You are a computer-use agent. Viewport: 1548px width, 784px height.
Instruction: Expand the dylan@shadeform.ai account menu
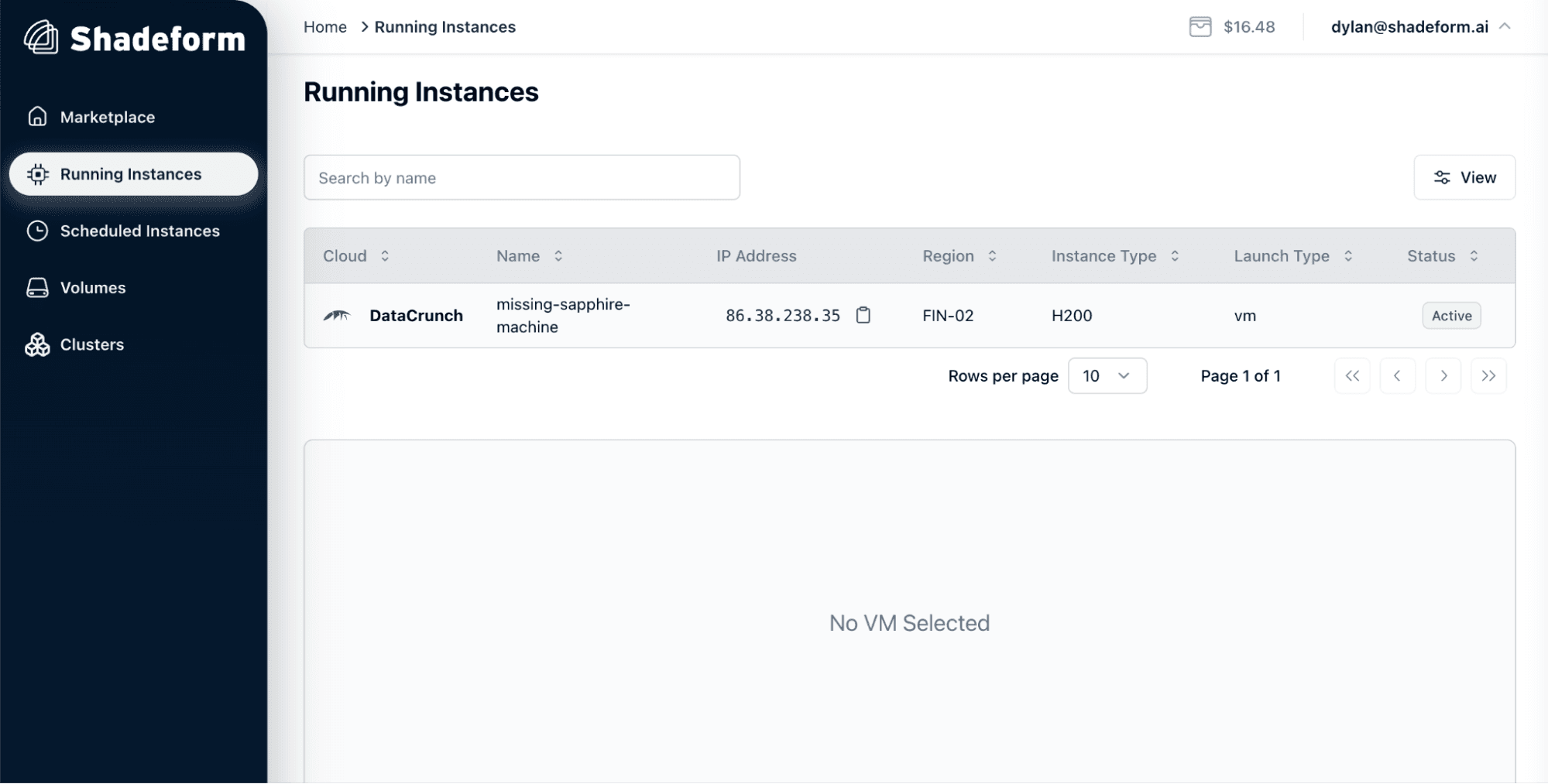point(1421,27)
